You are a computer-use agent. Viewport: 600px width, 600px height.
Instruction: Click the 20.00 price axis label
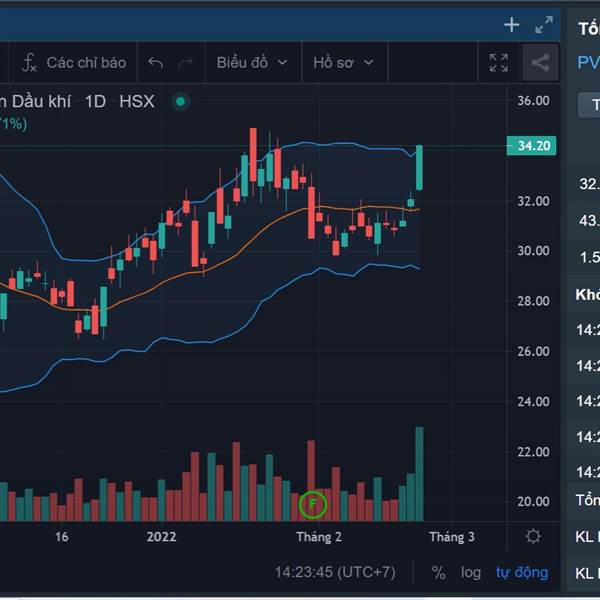533,501
